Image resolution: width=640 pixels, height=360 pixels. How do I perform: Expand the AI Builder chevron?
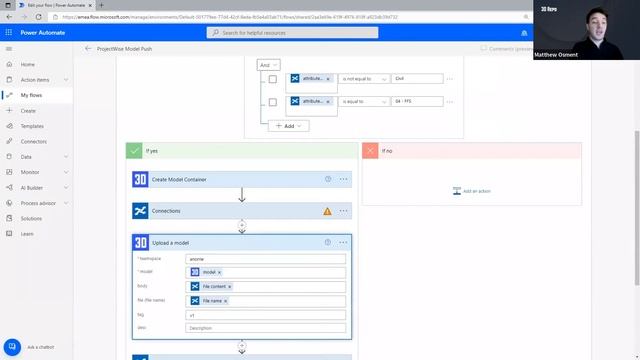click(x=66, y=188)
